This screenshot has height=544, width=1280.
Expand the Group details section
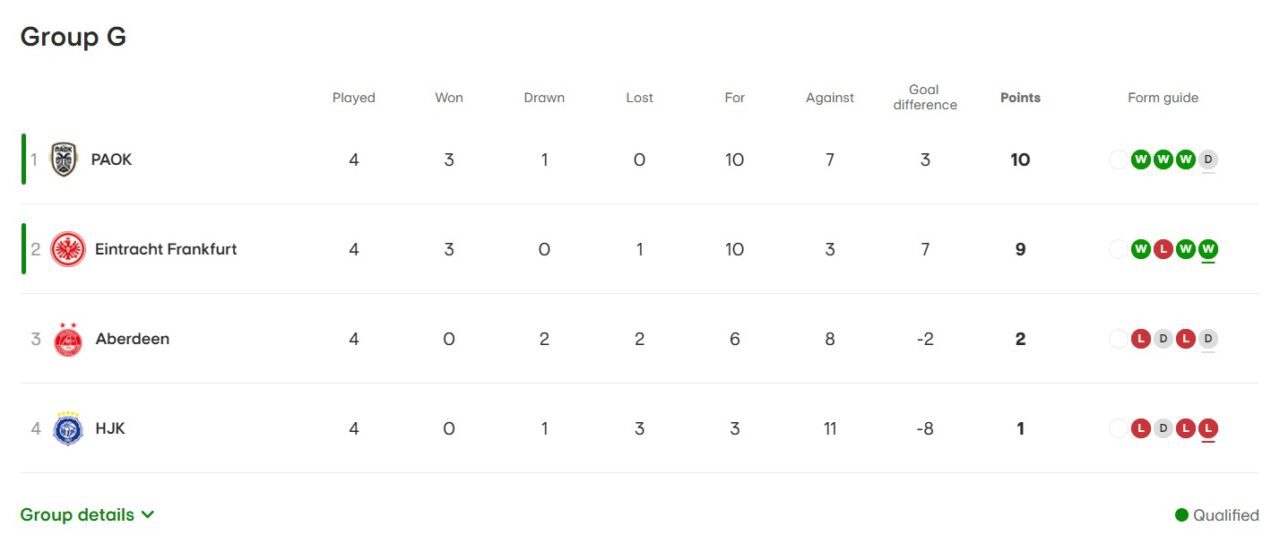click(77, 515)
